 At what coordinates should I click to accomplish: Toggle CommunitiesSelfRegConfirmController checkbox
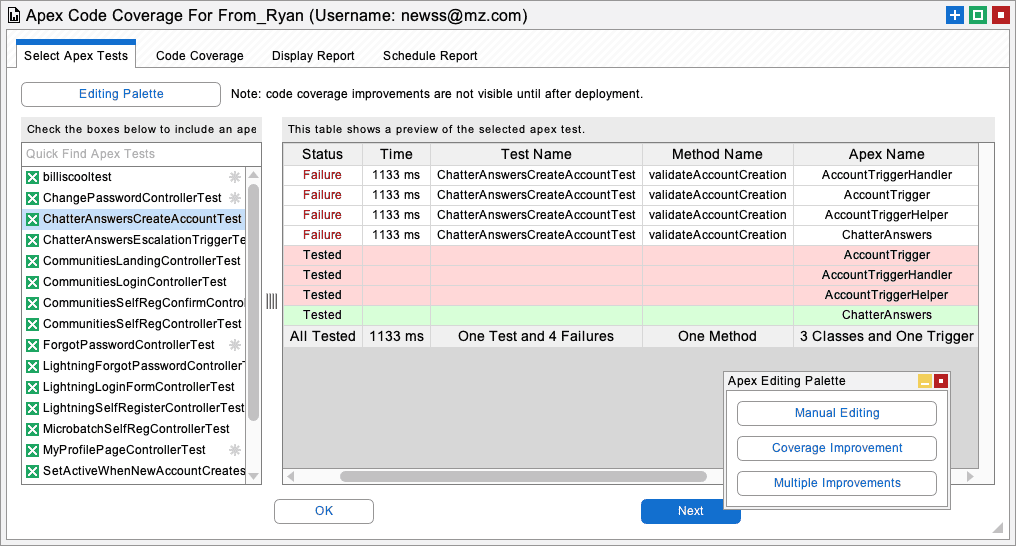[32, 303]
